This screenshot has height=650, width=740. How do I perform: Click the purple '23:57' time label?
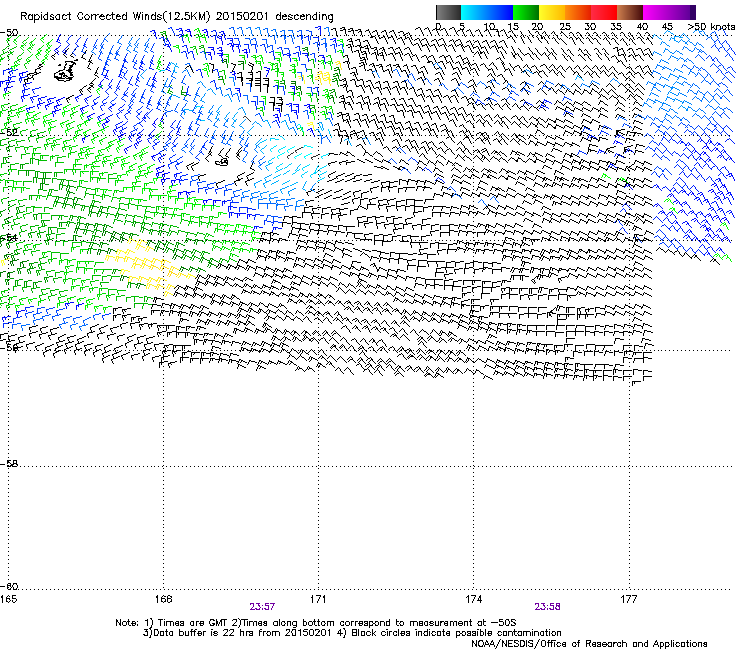262,607
